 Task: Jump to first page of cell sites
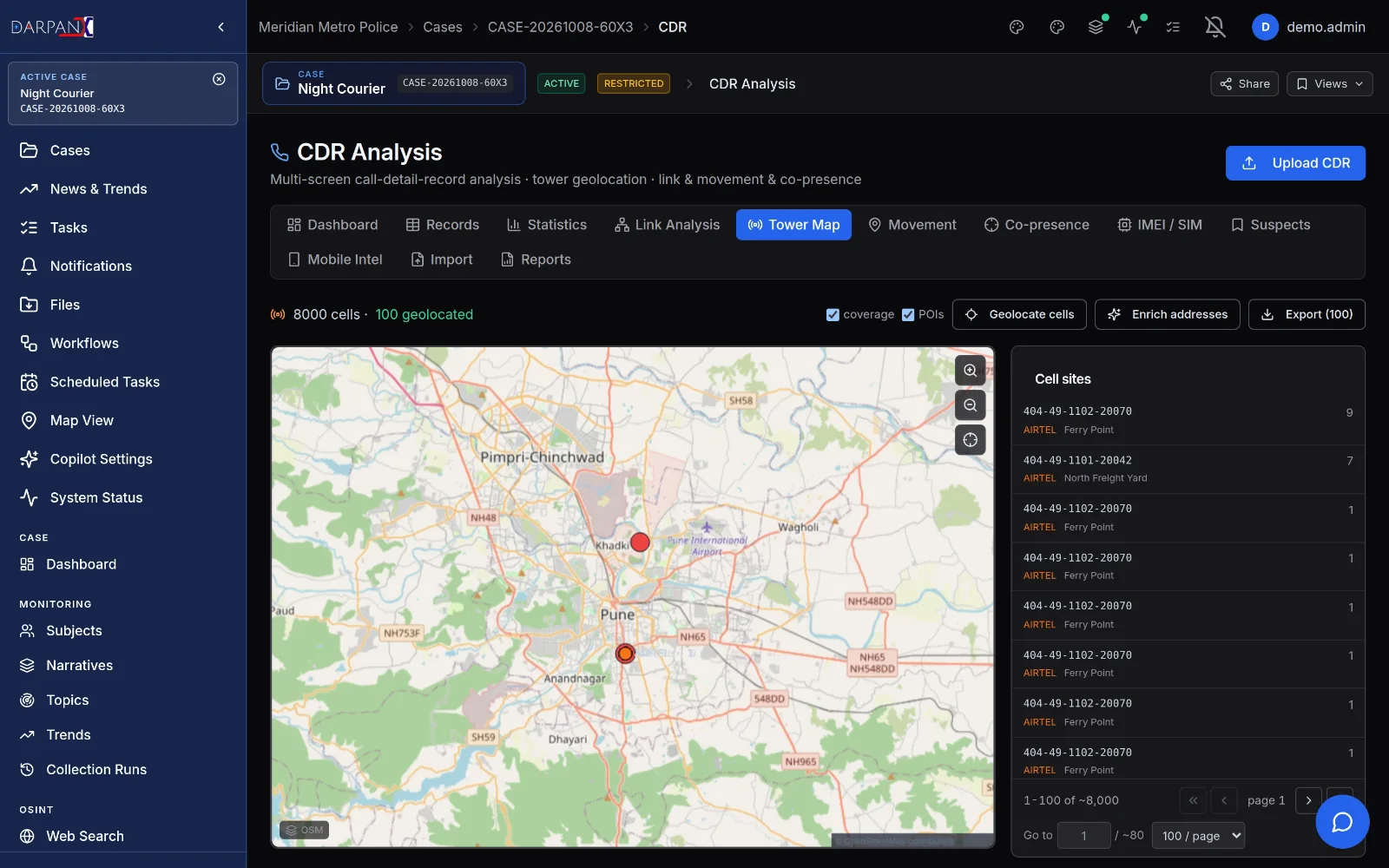[1193, 800]
